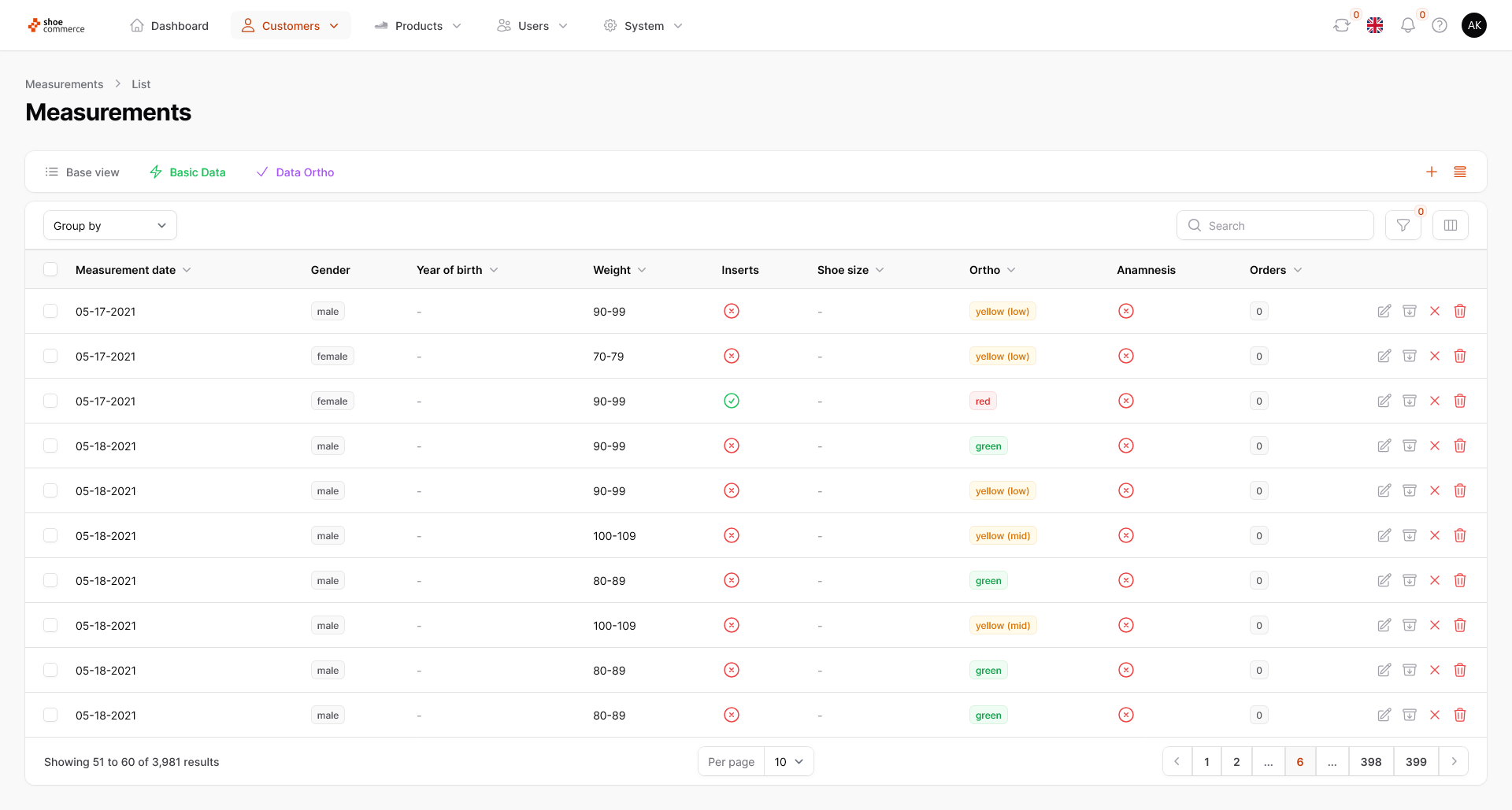
Task: Click edit icon for first 05-17-2021 row
Action: tap(1384, 311)
